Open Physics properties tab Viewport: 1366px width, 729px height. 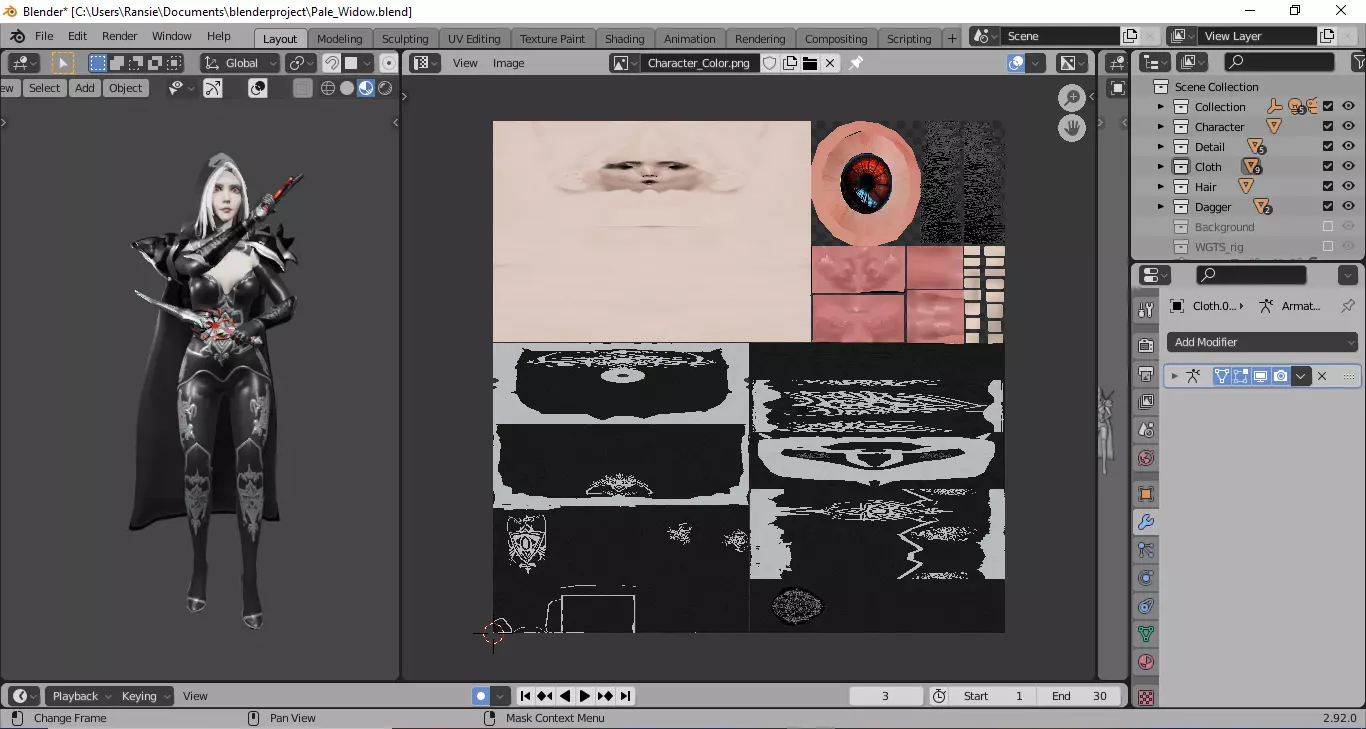1146,578
